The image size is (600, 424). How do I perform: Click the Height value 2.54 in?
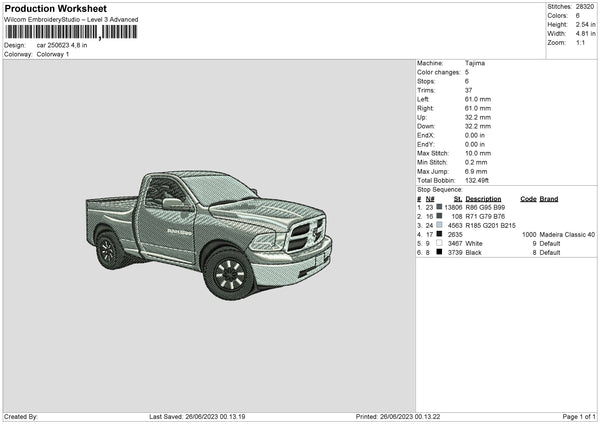point(585,24)
